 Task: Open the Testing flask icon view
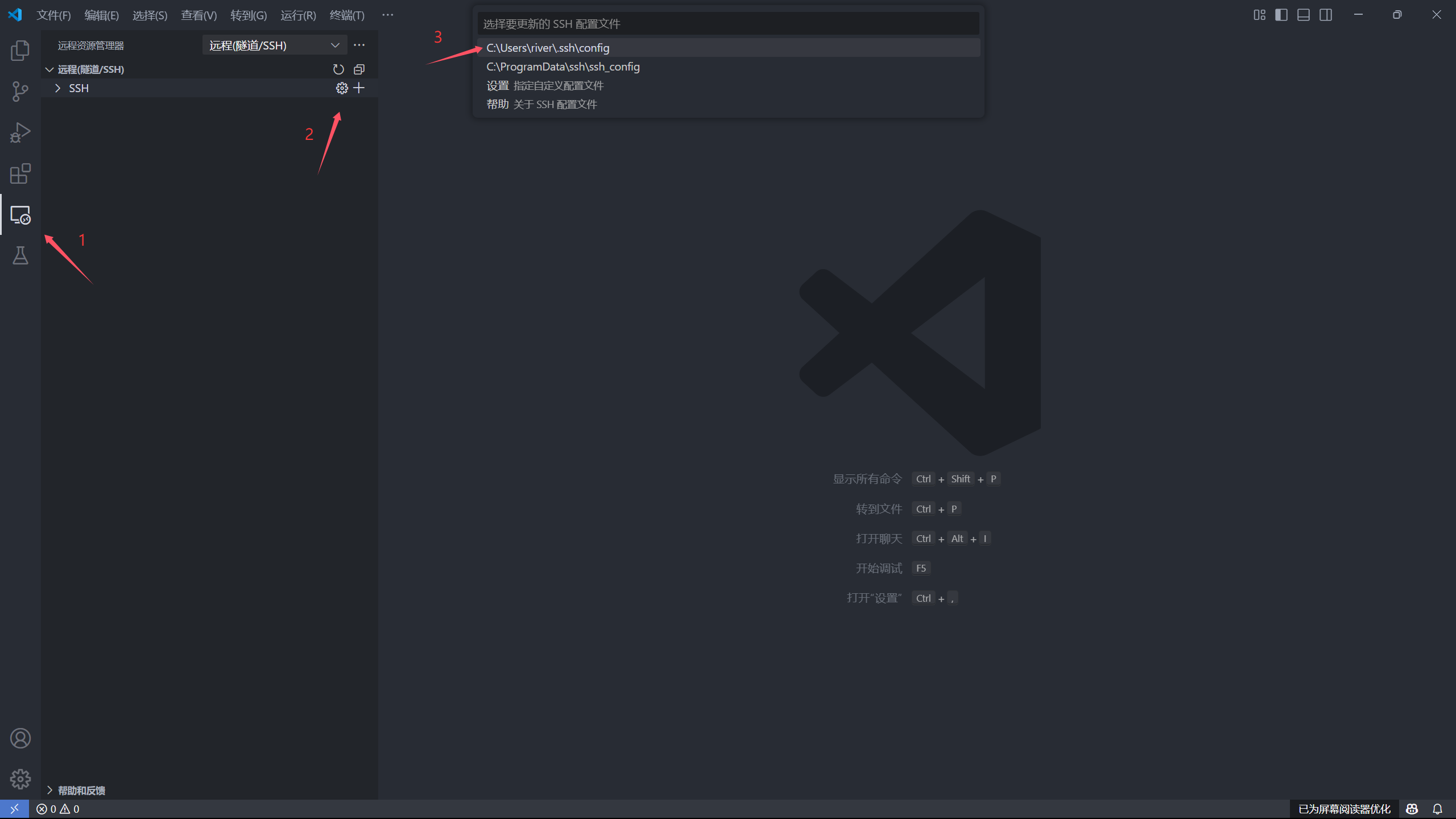pos(20,256)
